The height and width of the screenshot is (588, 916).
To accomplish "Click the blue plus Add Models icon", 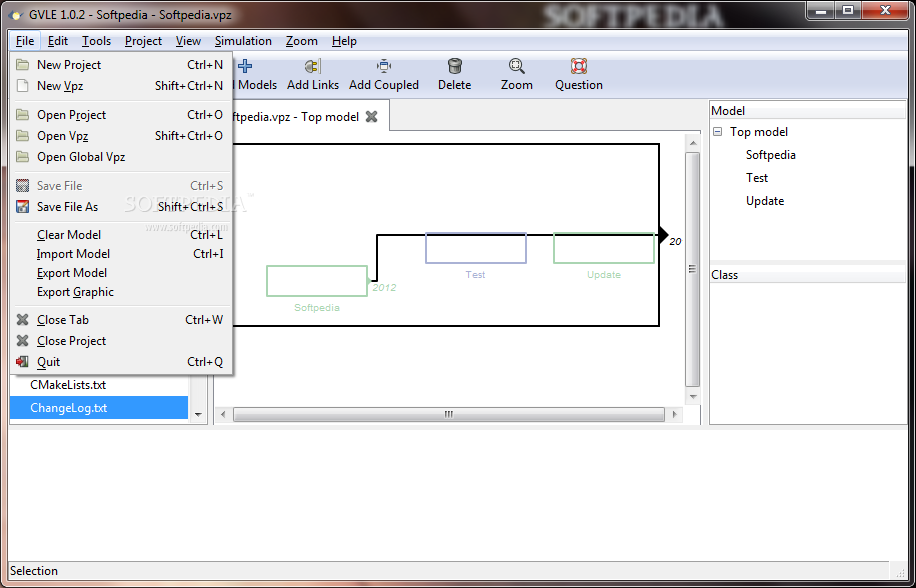I will point(245,66).
